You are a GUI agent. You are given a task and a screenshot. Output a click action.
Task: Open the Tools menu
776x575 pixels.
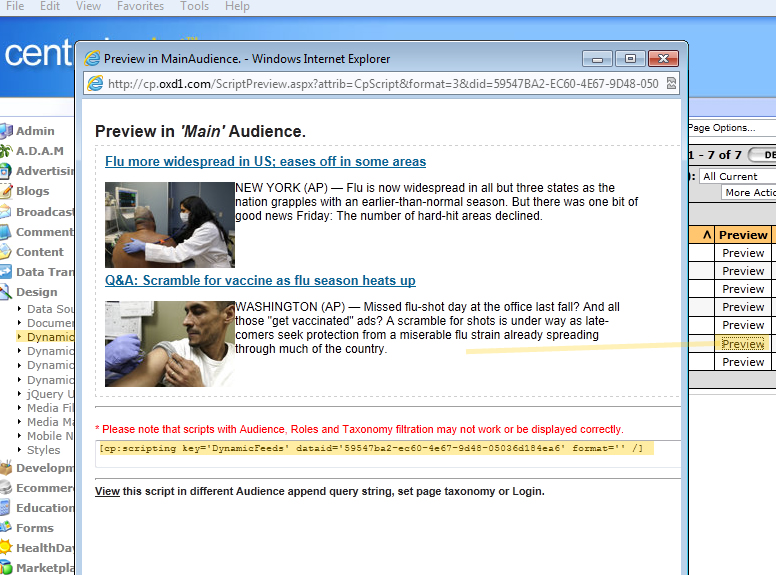pyautogui.click(x=194, y=6)
